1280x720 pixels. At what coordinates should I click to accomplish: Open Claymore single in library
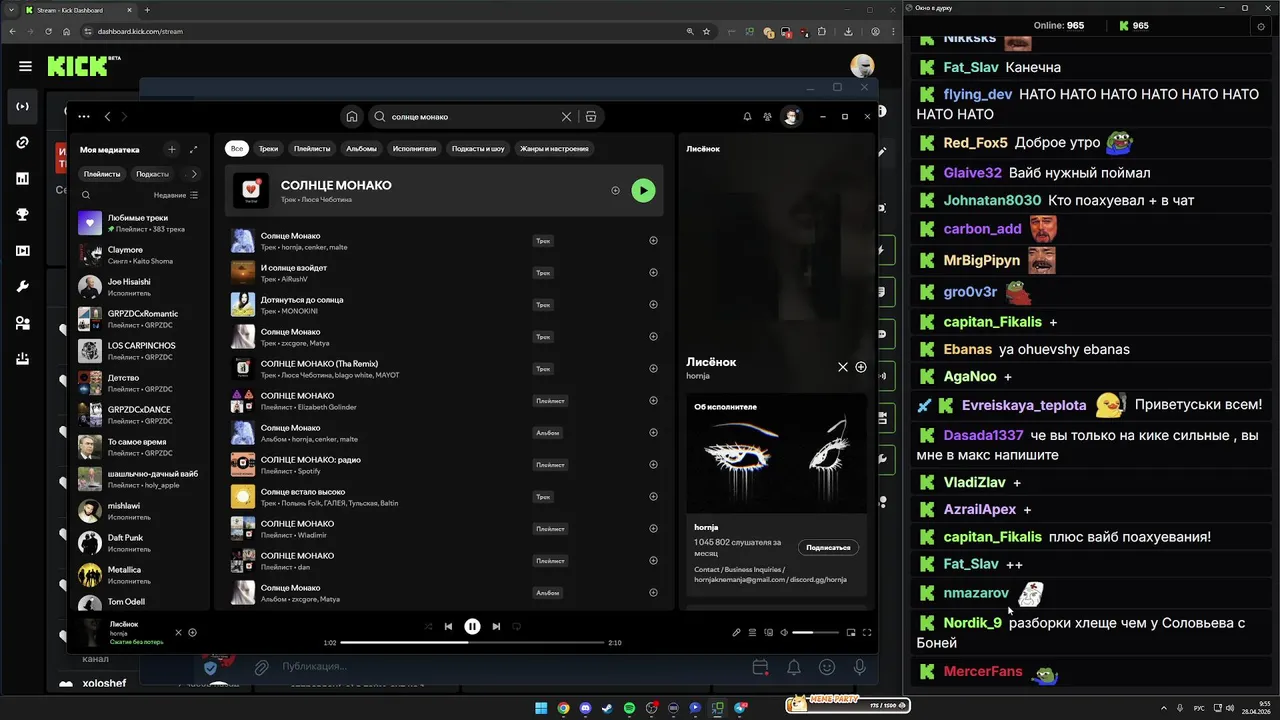(140, 255)
